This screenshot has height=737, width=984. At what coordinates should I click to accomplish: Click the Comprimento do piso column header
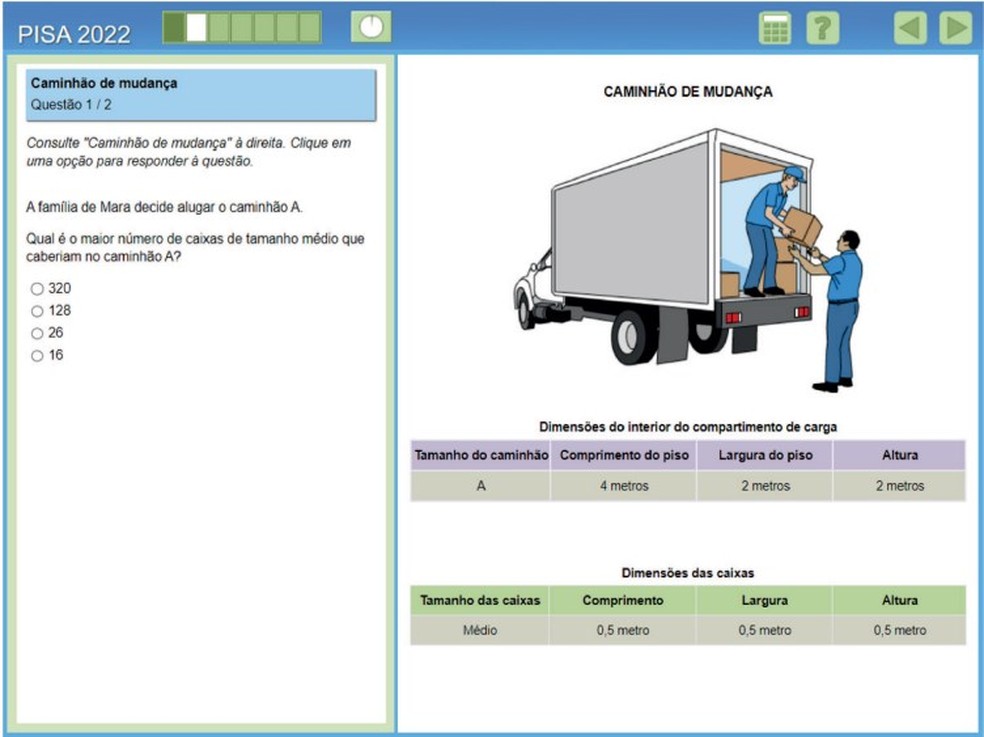[x=623, y=455]
